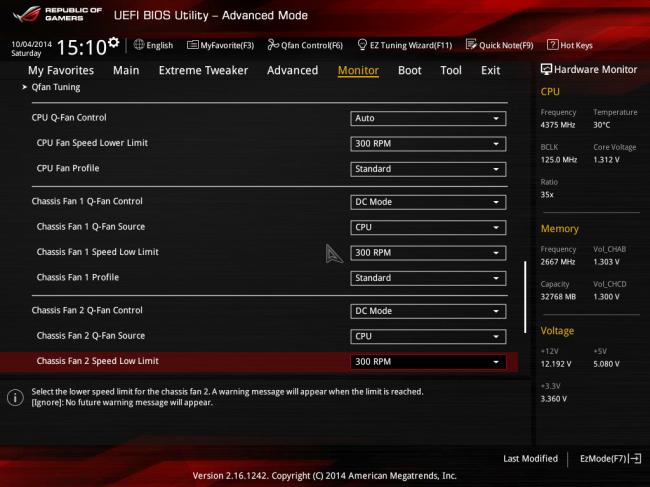Select the CPU Fan Profile label
The width and height of the screenshot is (650, 487).
(x=68, y=168)
